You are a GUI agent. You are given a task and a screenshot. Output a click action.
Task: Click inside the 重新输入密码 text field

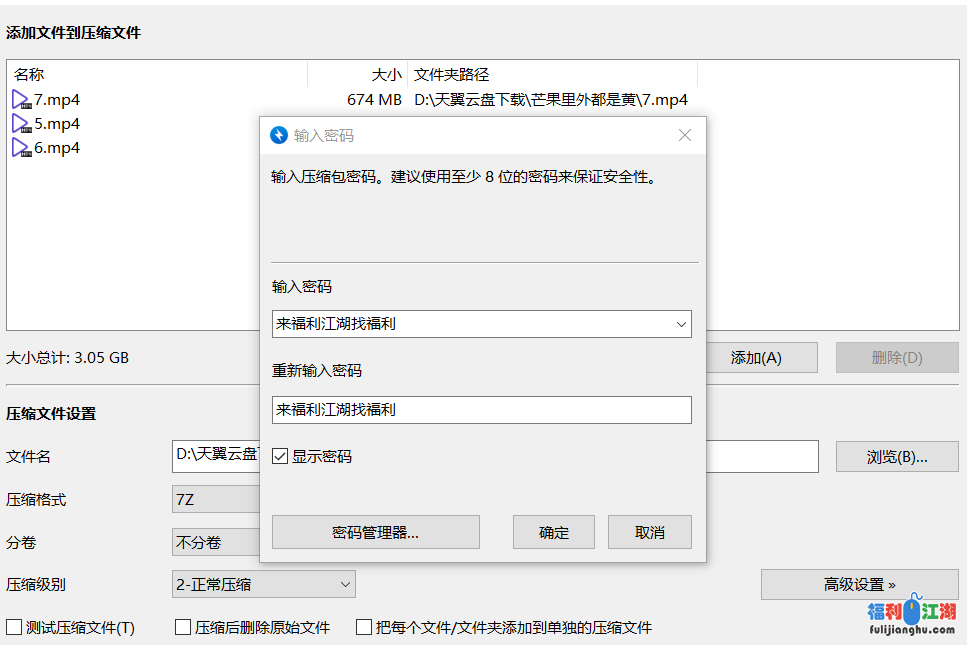(481, 410)
